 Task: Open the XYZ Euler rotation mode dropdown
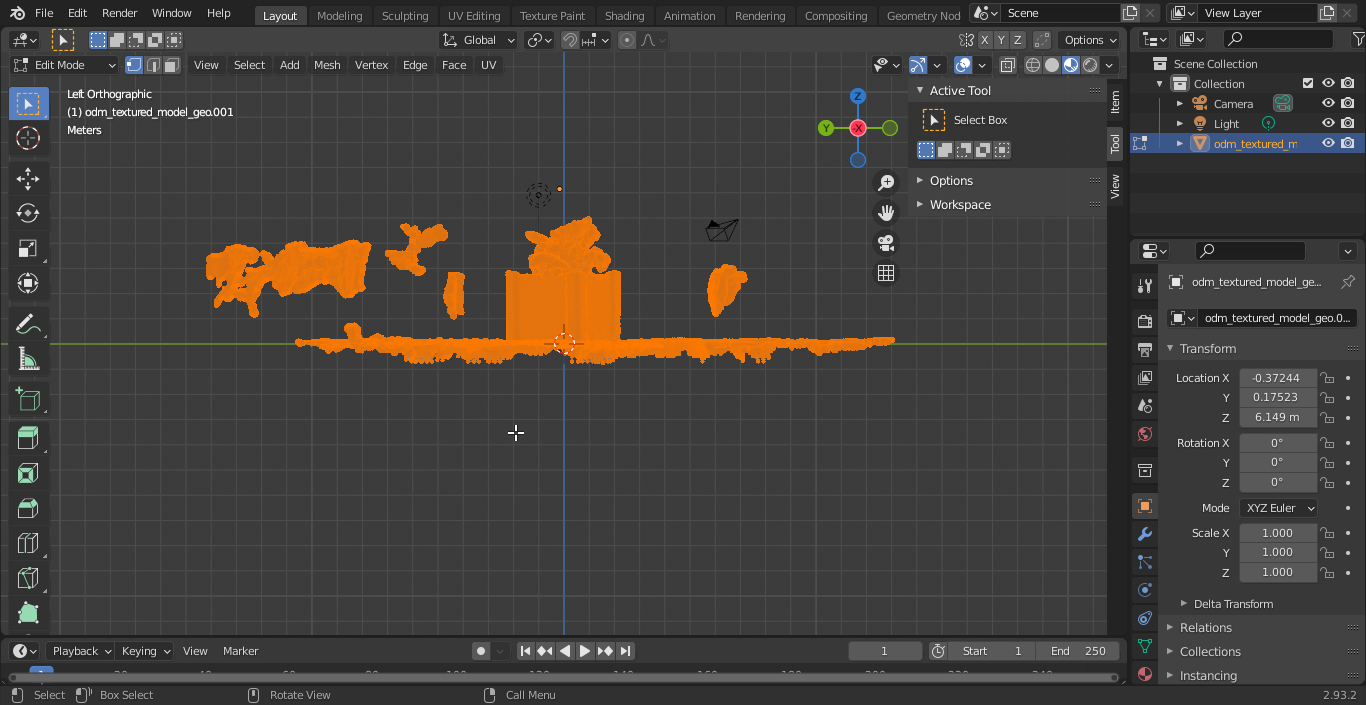[x=1278, y=508]
